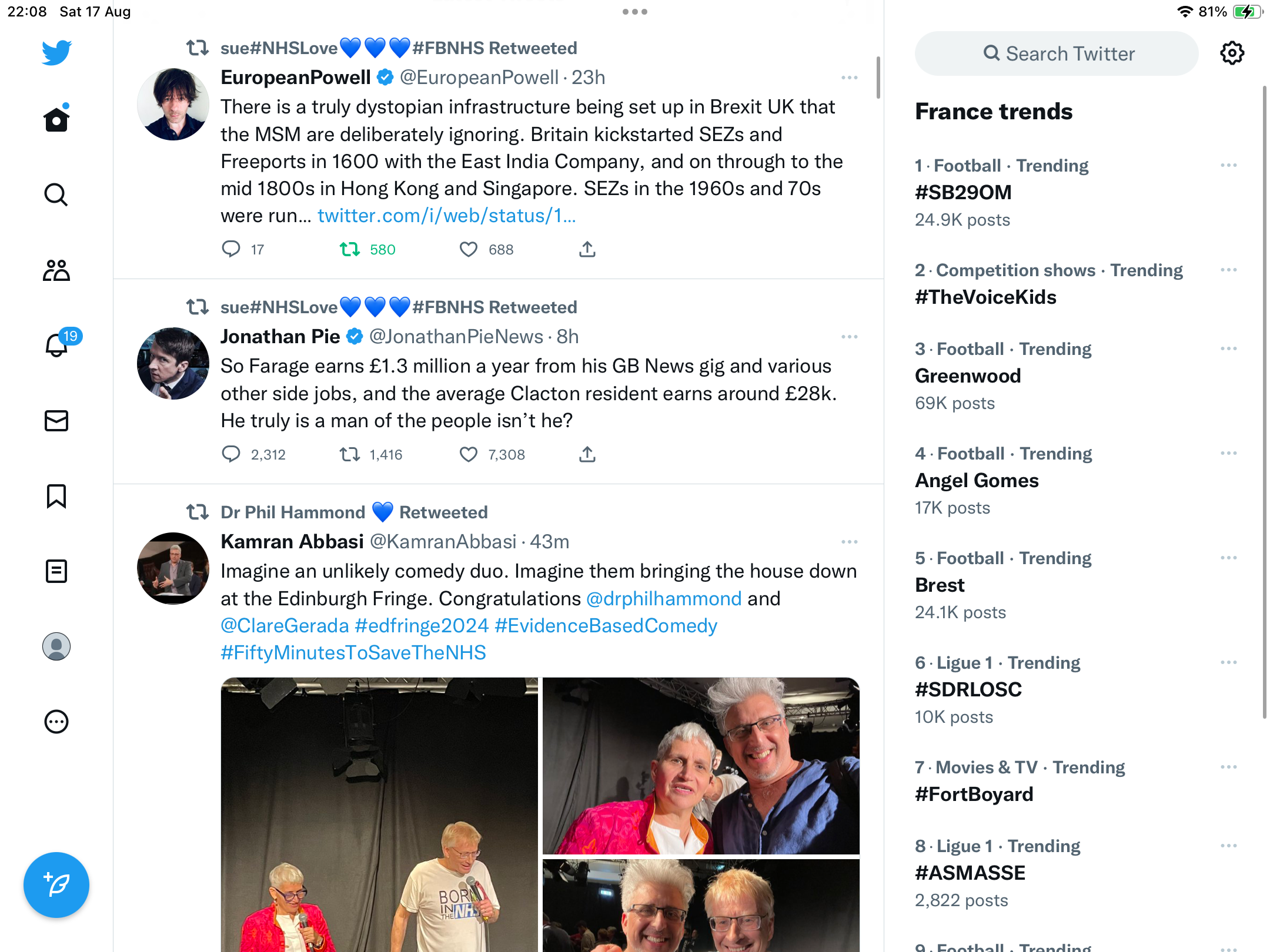The image size is (1270, 952).
Task: Focus the Search Twitter field
Action: [1056, 53]
